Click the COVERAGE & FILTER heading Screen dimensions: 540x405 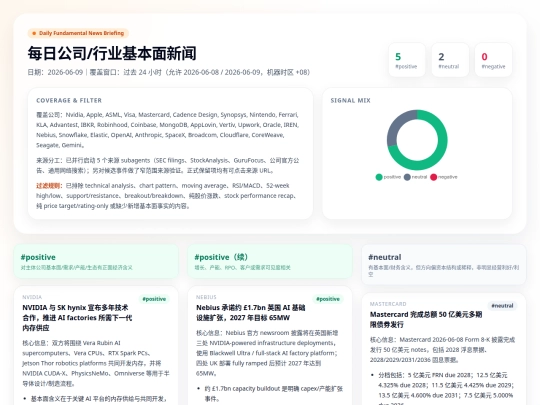(69, 101)
